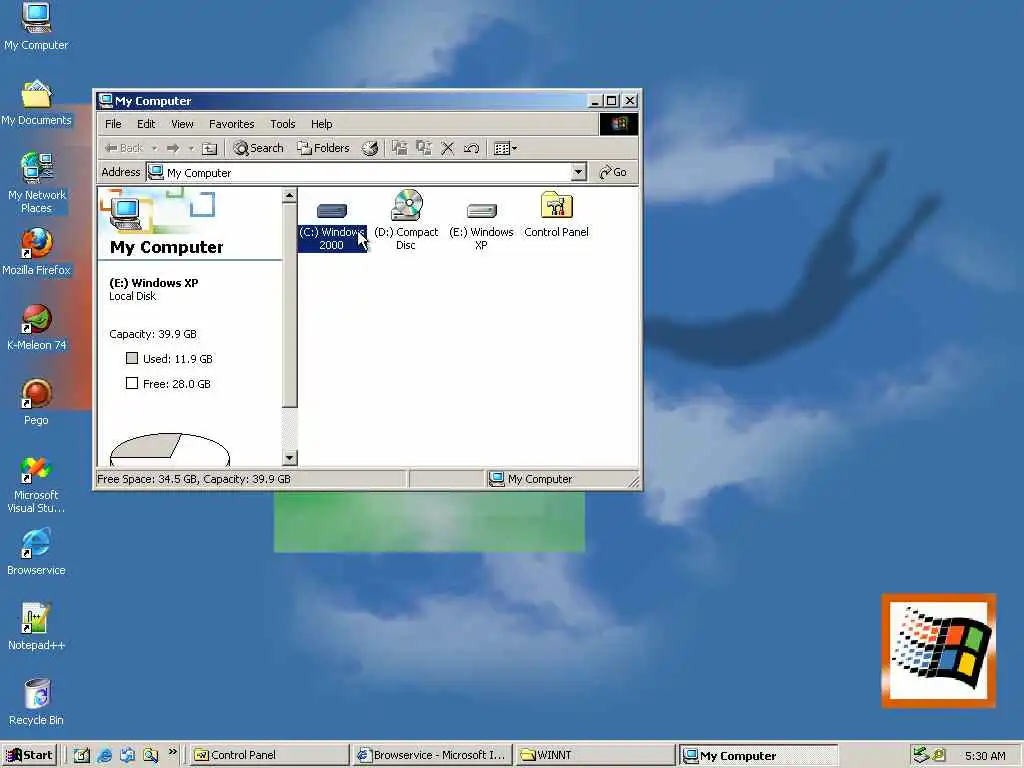Click 'Capacity: 39.9 GB' text in left pane
1024x768 pixels.
point(153,334)
